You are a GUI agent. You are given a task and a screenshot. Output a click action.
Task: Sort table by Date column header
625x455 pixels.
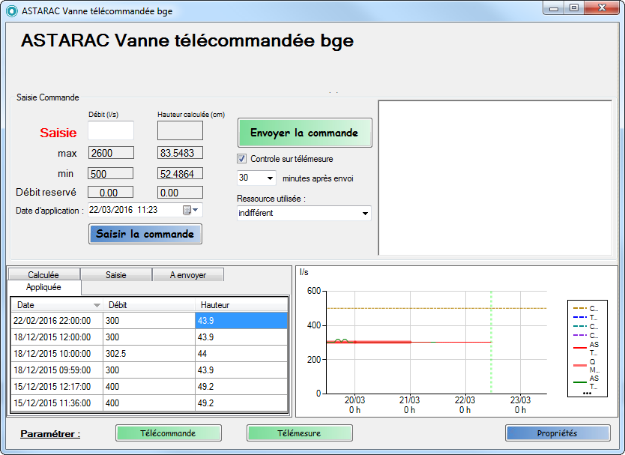click(57, 305)
